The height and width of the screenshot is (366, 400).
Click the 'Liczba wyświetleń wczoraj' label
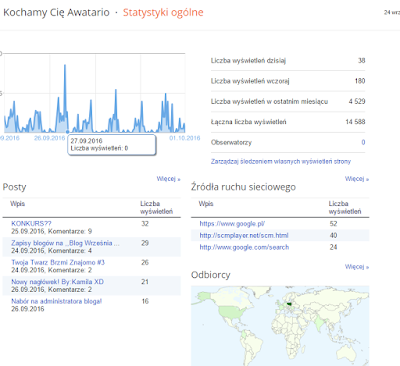click(250, 81)
